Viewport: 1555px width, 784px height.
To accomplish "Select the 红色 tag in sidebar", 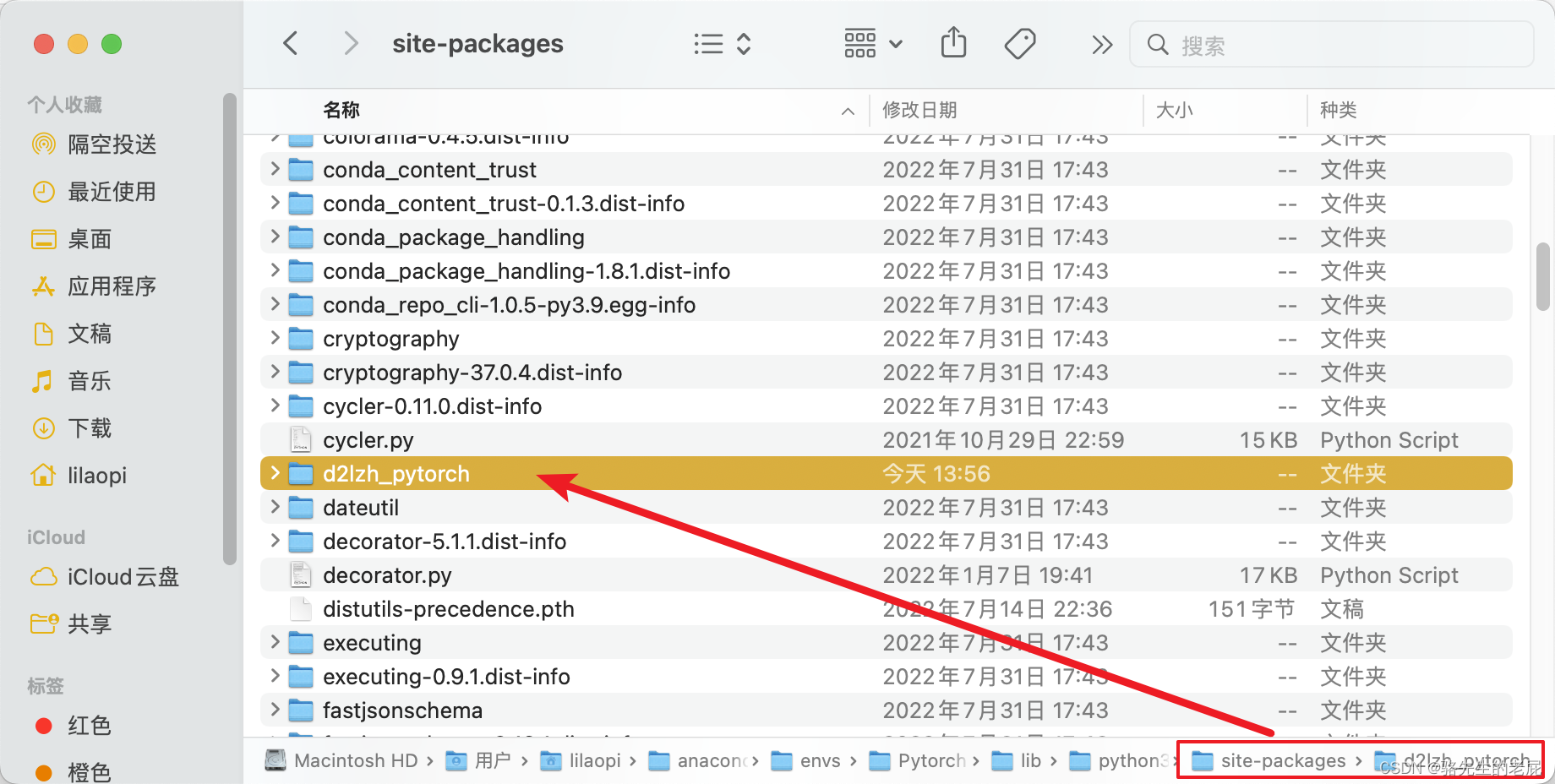I will (72, 726).
